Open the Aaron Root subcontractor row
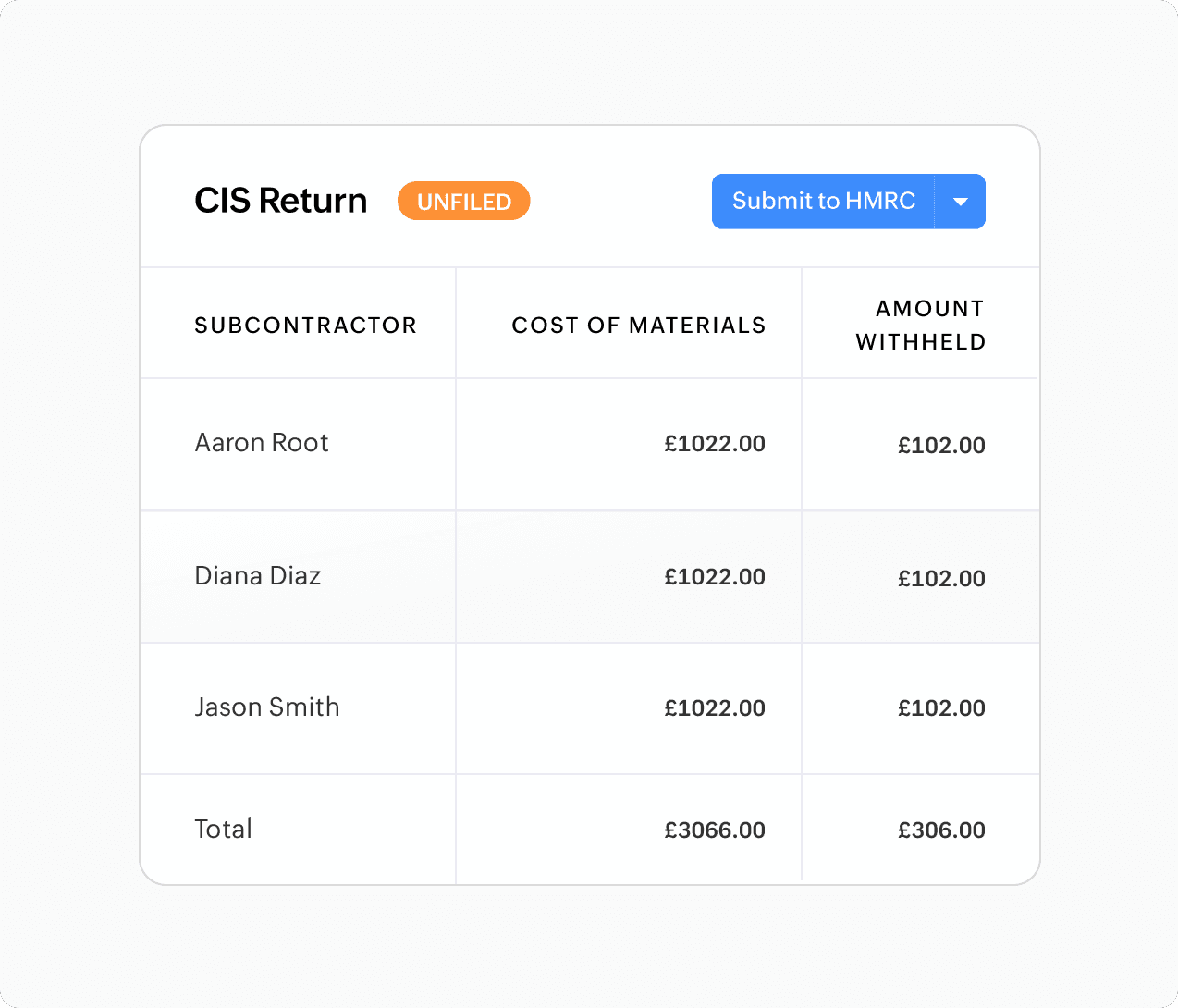Screen dimensions: 1178x1008 point(262,443)
